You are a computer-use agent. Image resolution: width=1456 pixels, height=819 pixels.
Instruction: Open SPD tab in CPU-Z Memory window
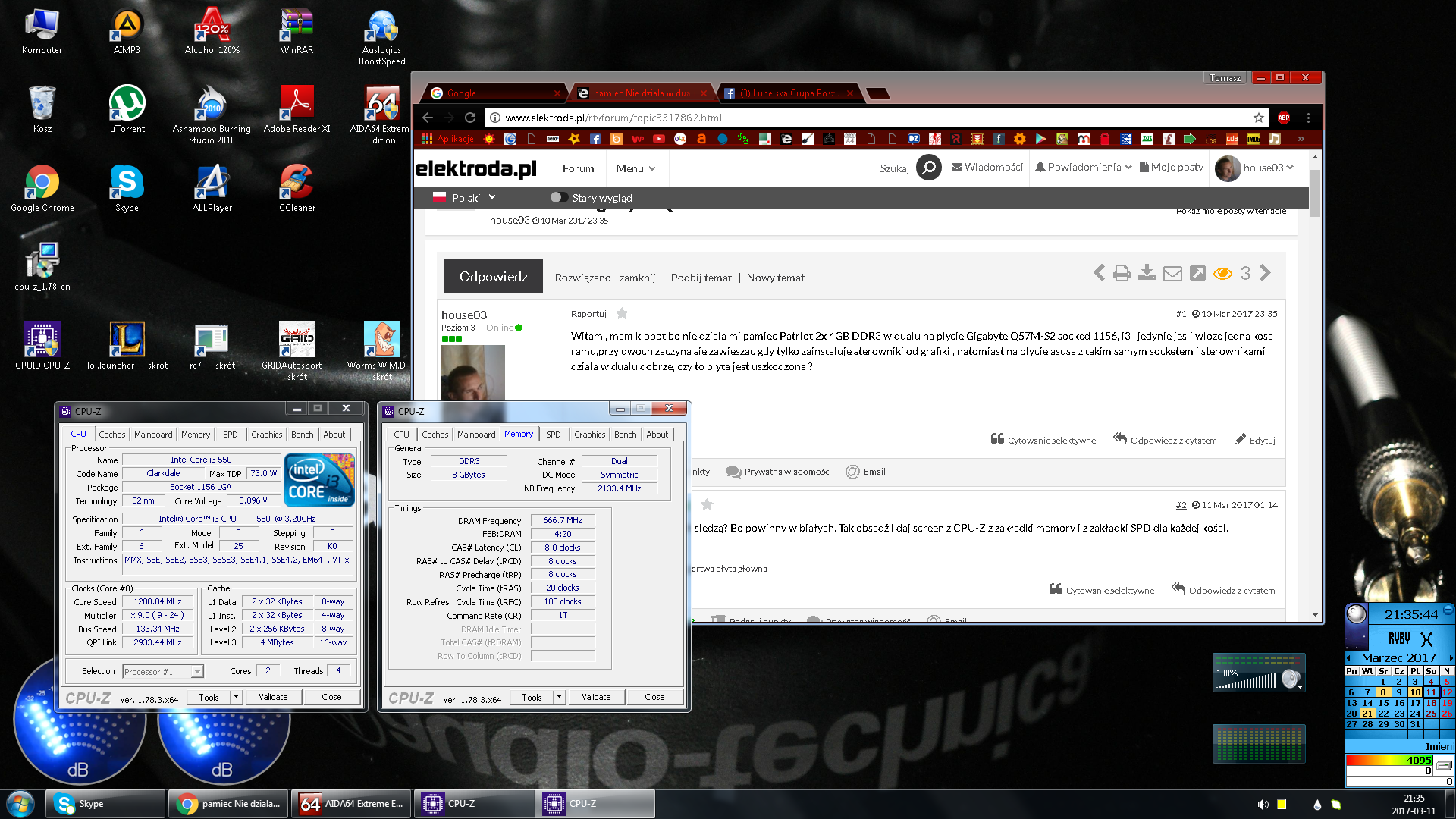[554, 435]
